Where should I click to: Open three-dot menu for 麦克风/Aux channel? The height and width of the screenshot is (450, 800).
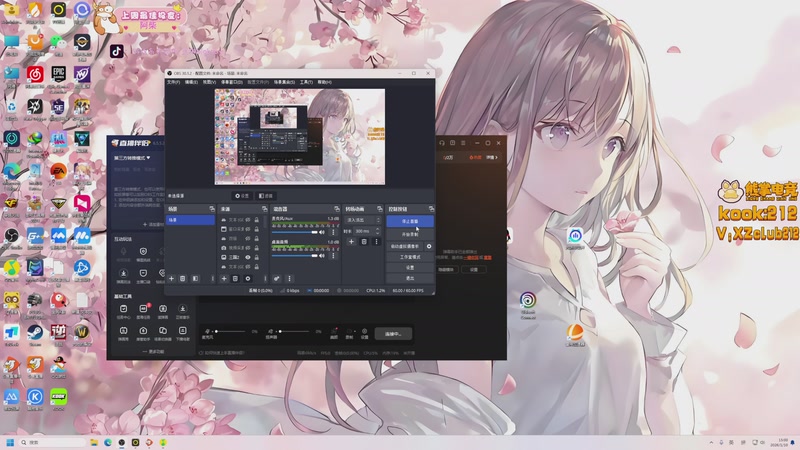pyautogui.click(x=333, y=232)
